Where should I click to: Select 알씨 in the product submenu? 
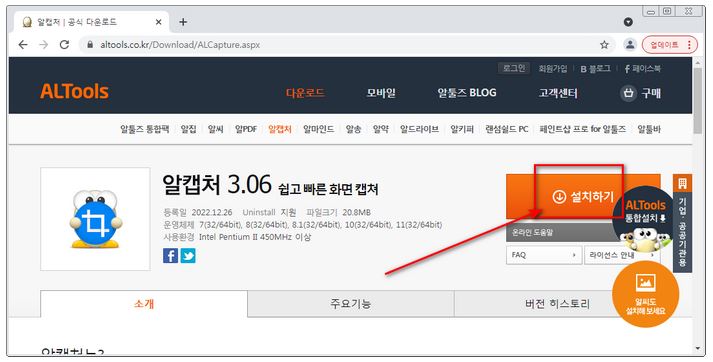pos(216,129)
